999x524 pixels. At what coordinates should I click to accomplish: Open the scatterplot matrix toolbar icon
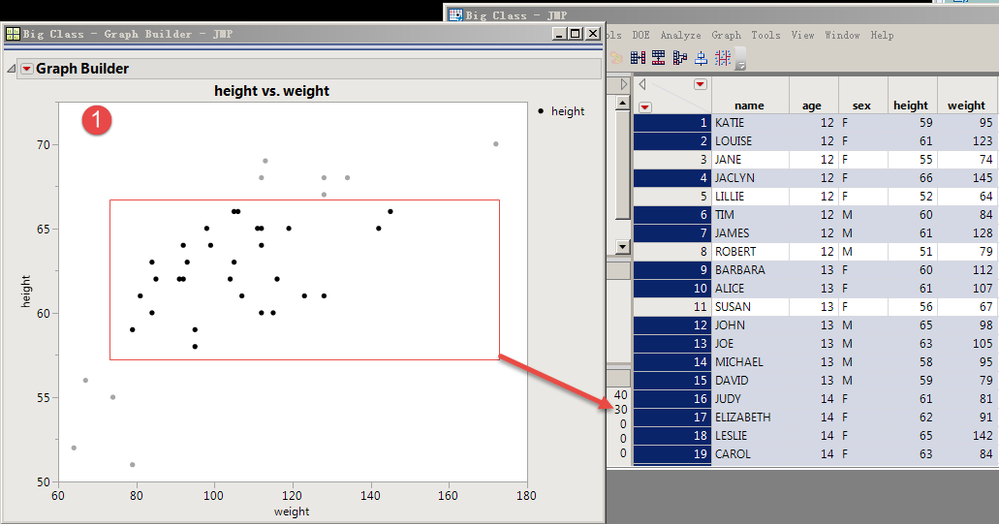pos(722,58)
